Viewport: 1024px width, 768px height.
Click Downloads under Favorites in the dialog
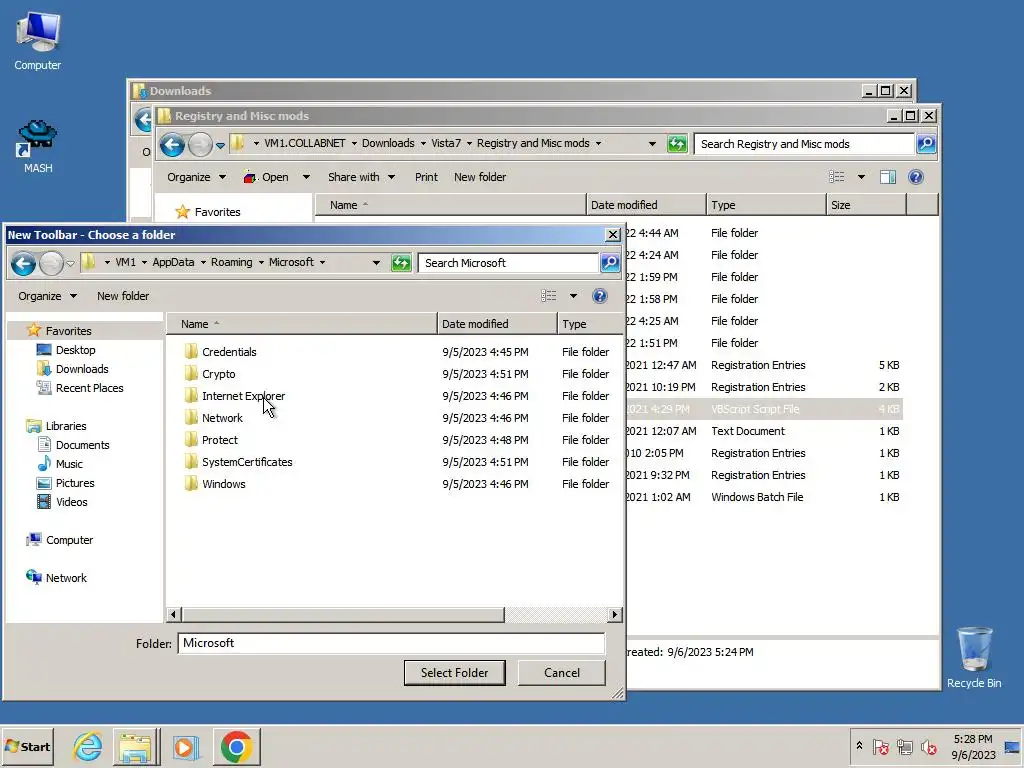[82, 369]
